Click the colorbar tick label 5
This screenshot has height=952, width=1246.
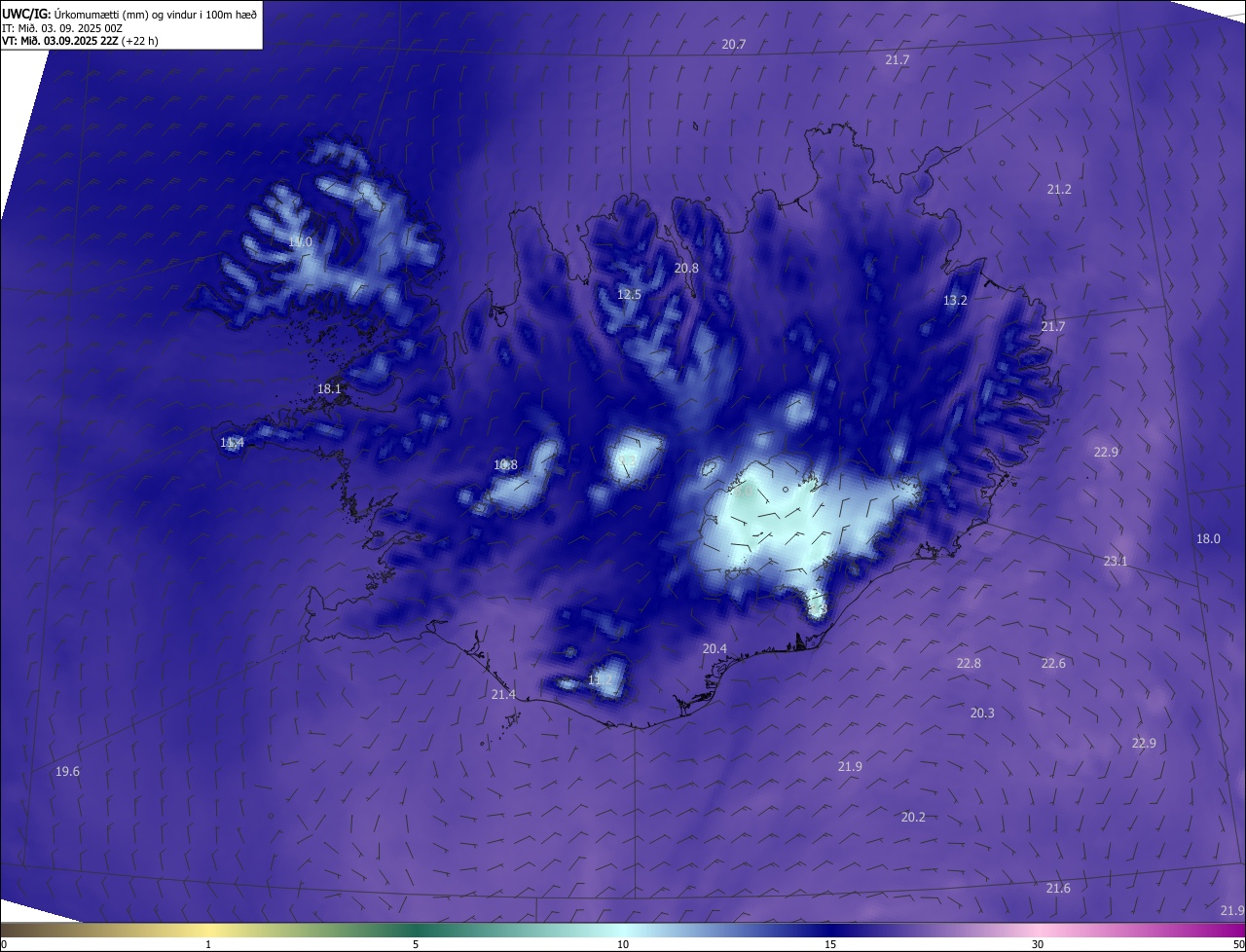(x=416, y=944)
